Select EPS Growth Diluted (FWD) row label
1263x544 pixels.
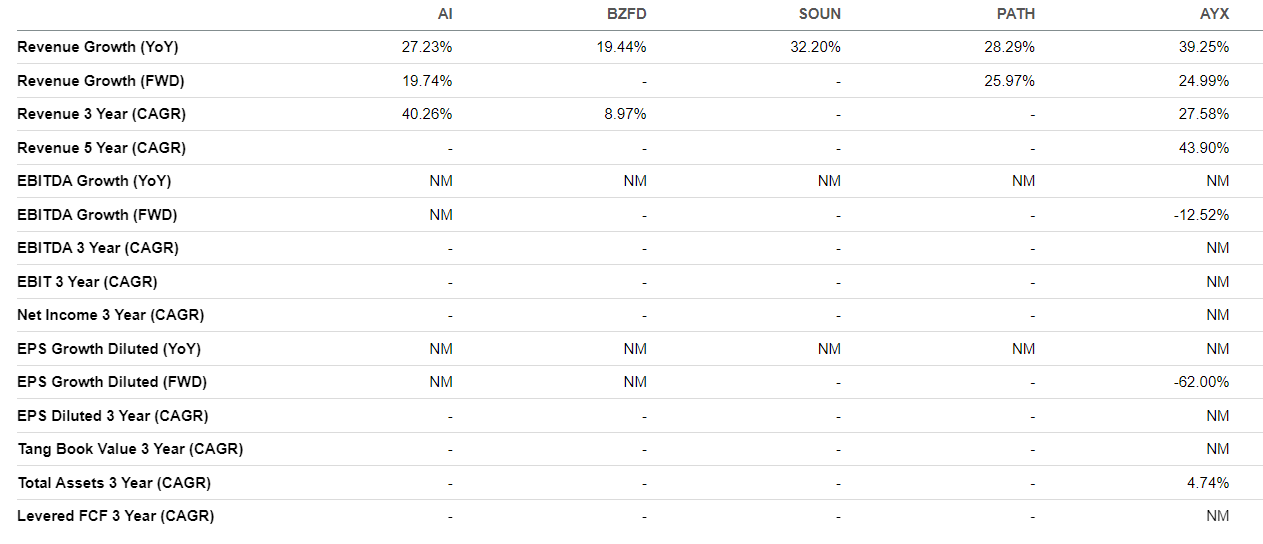point(113,382)
